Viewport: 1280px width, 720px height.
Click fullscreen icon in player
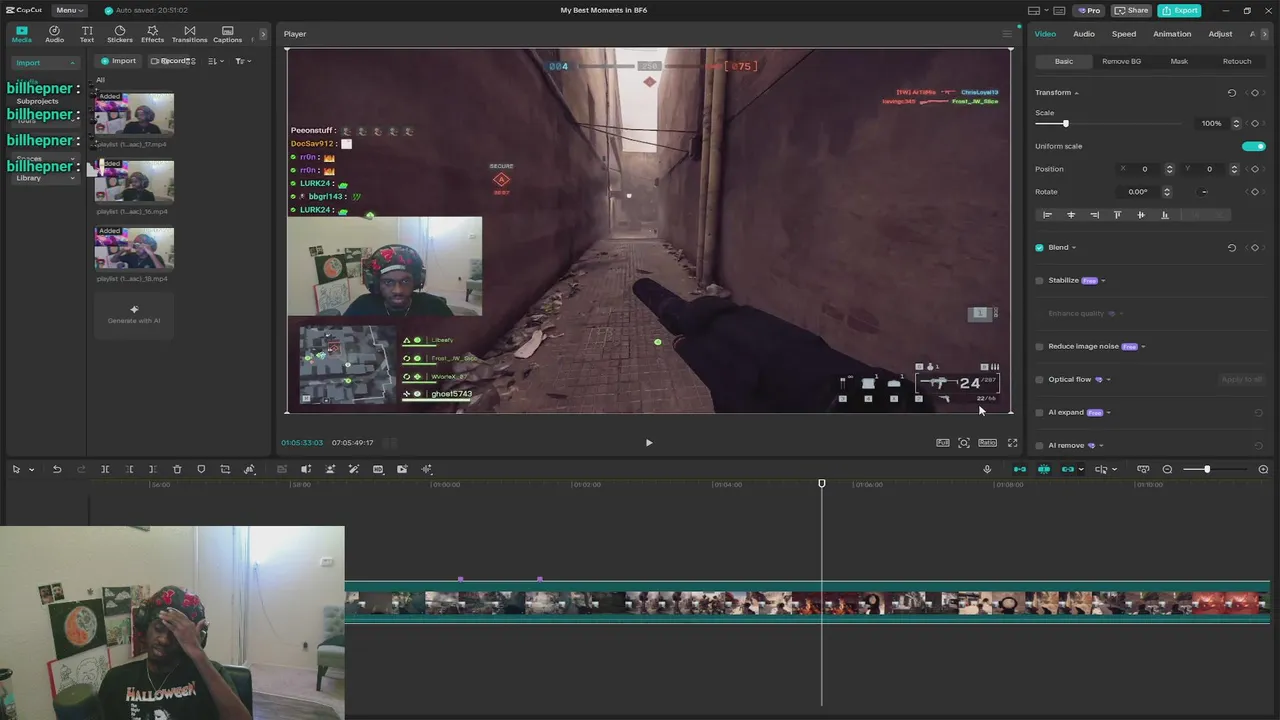pyautogui.click(x=1012, y=442)
